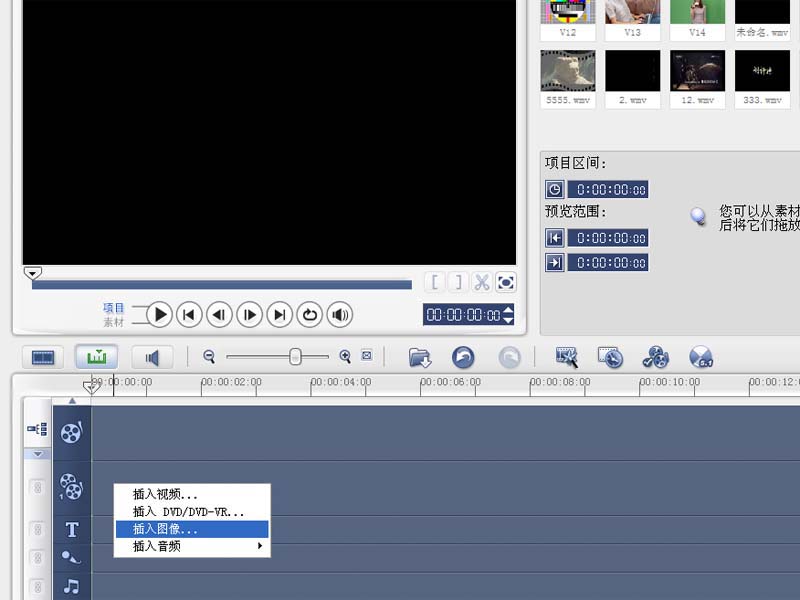This screenshot has width=800, height=600.
Task: Click the project duration clock icon
Action: point(555,189)
